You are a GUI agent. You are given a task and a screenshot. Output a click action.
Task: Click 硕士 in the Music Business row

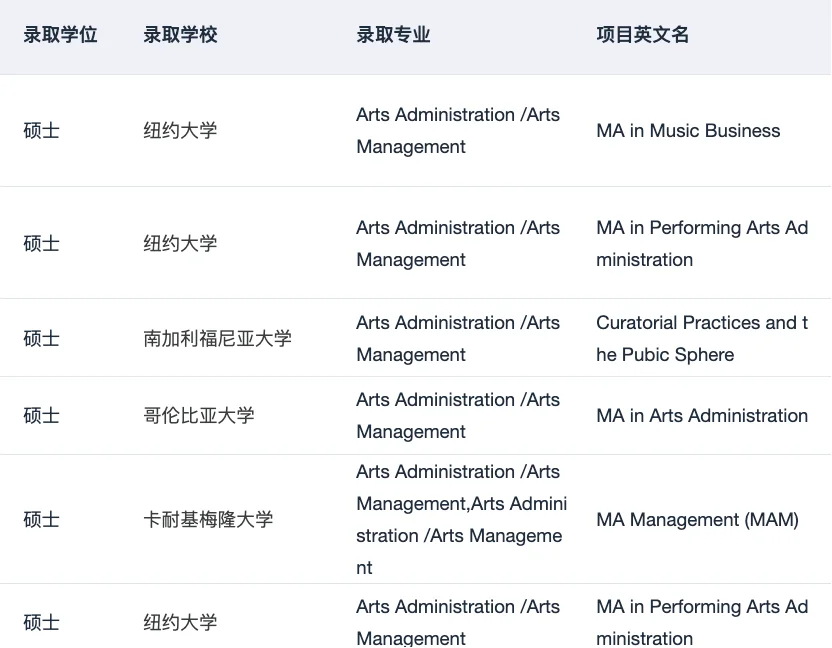pyautogui.click(x=41, y=131)
